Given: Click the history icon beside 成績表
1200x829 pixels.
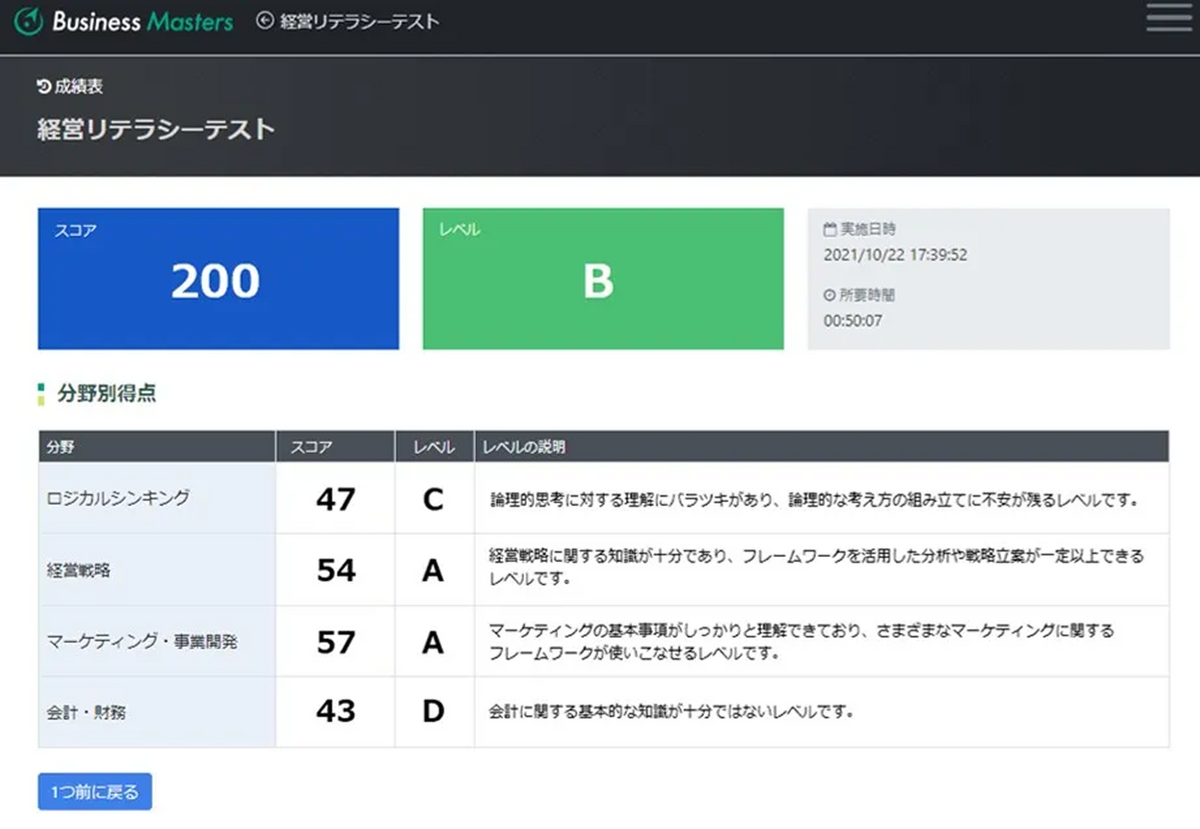Looking at the screenshot, I should click(44, 87).
